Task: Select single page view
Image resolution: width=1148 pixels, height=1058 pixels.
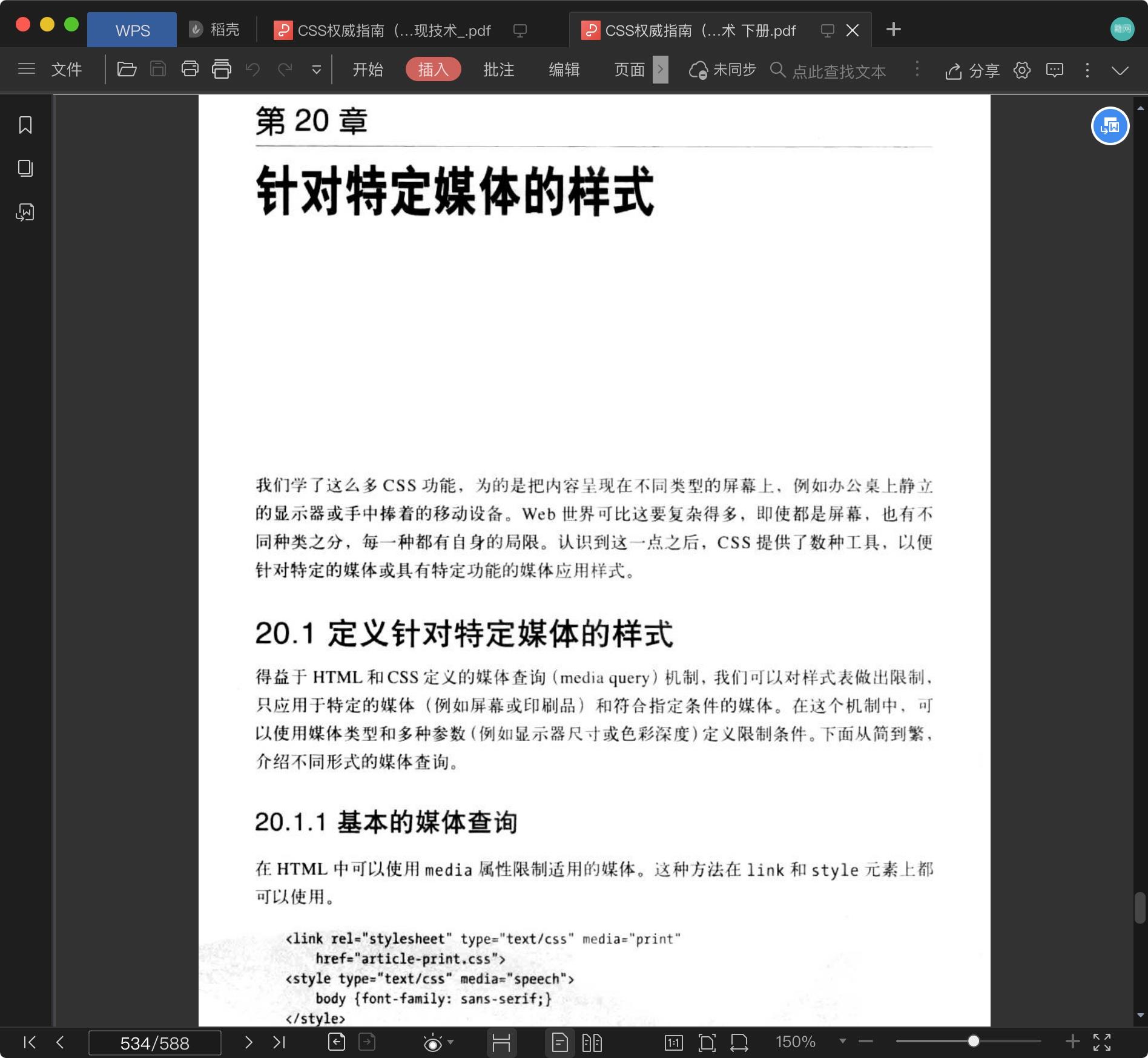Action: coord(560,1042)
